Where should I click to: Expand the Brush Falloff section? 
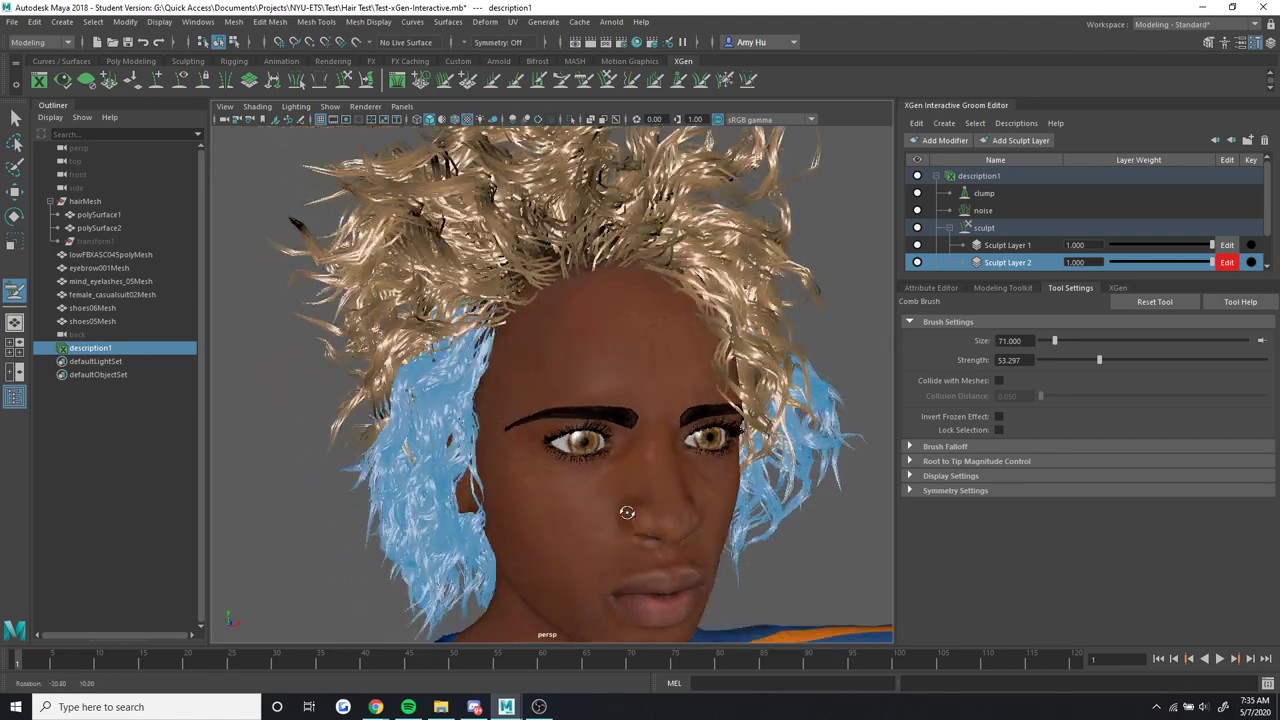point(909,446)
